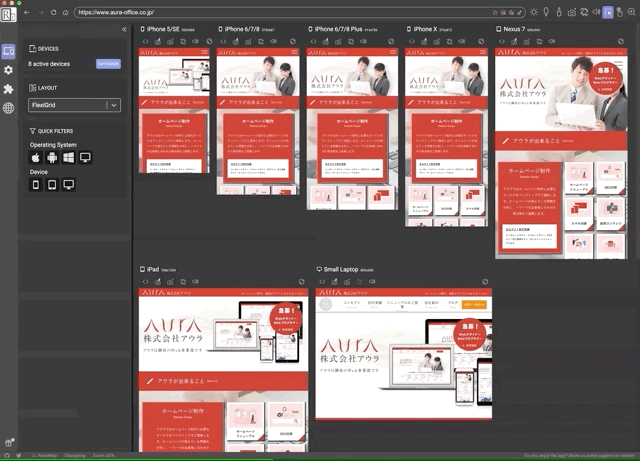Toggle the Apple operating system filter
This screenshot has height=461, width=640.
36,158
